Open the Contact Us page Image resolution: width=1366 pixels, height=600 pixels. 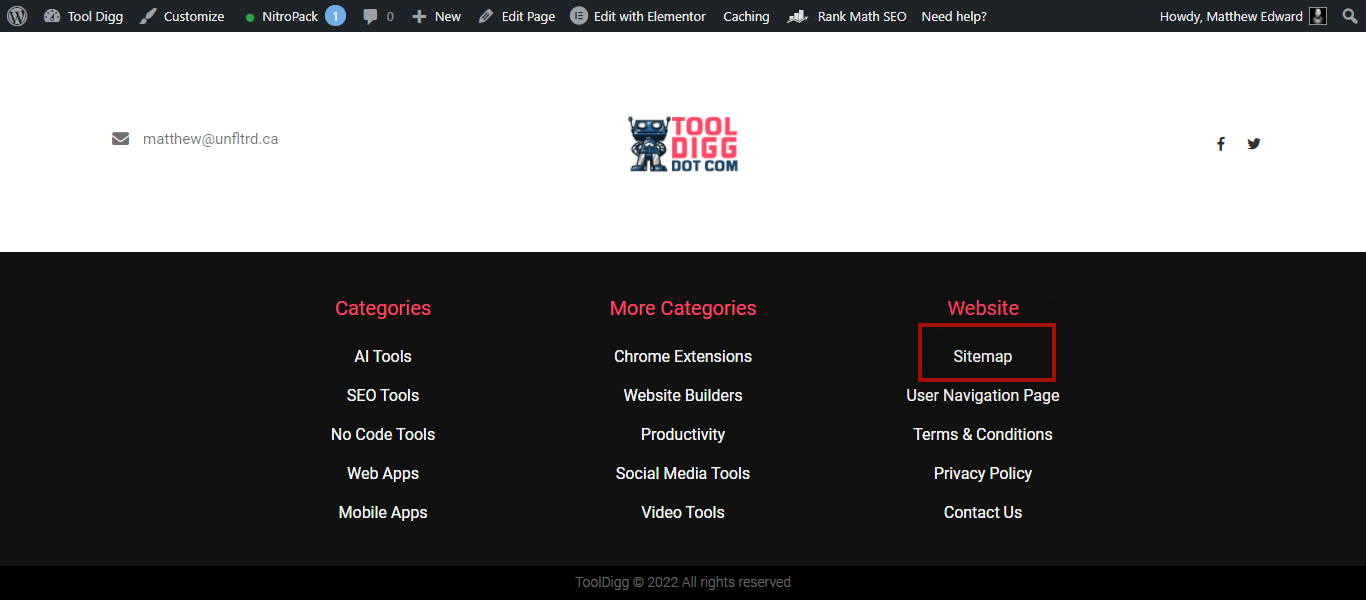pyautogui.click(x=983, y=512)
